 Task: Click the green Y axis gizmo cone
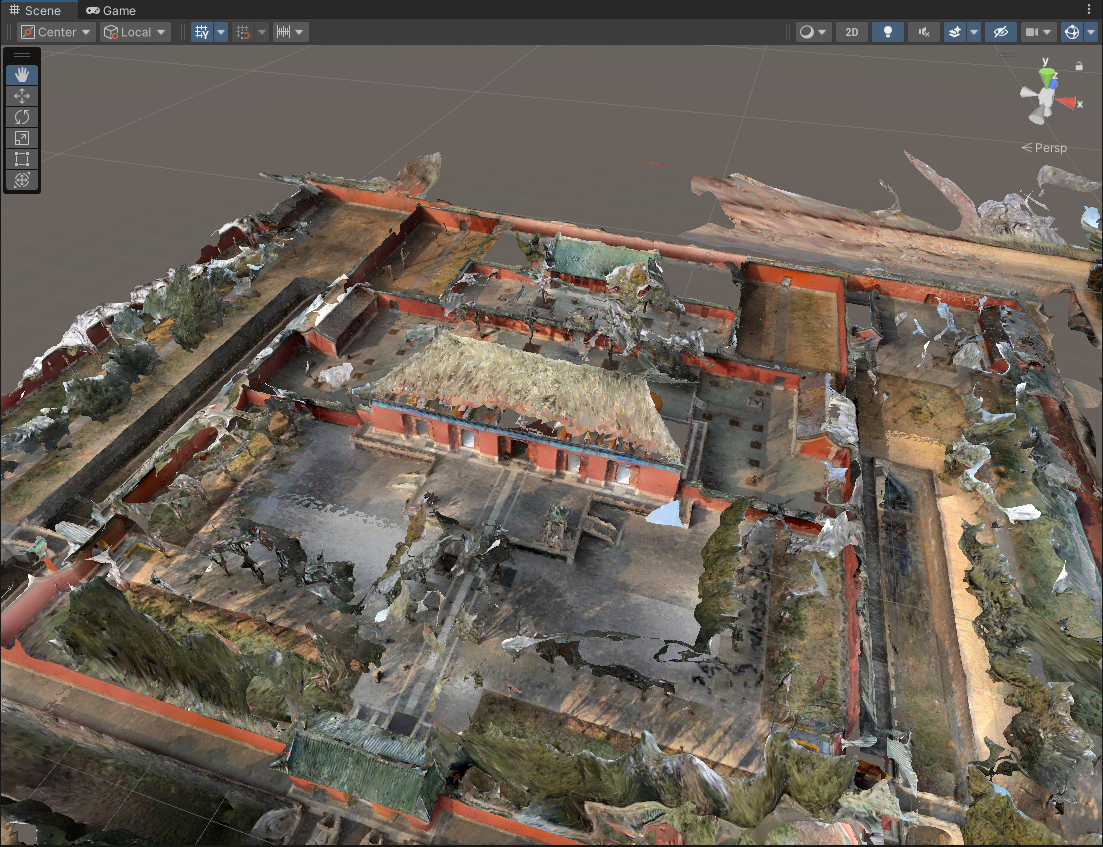tap(1046, 76)
